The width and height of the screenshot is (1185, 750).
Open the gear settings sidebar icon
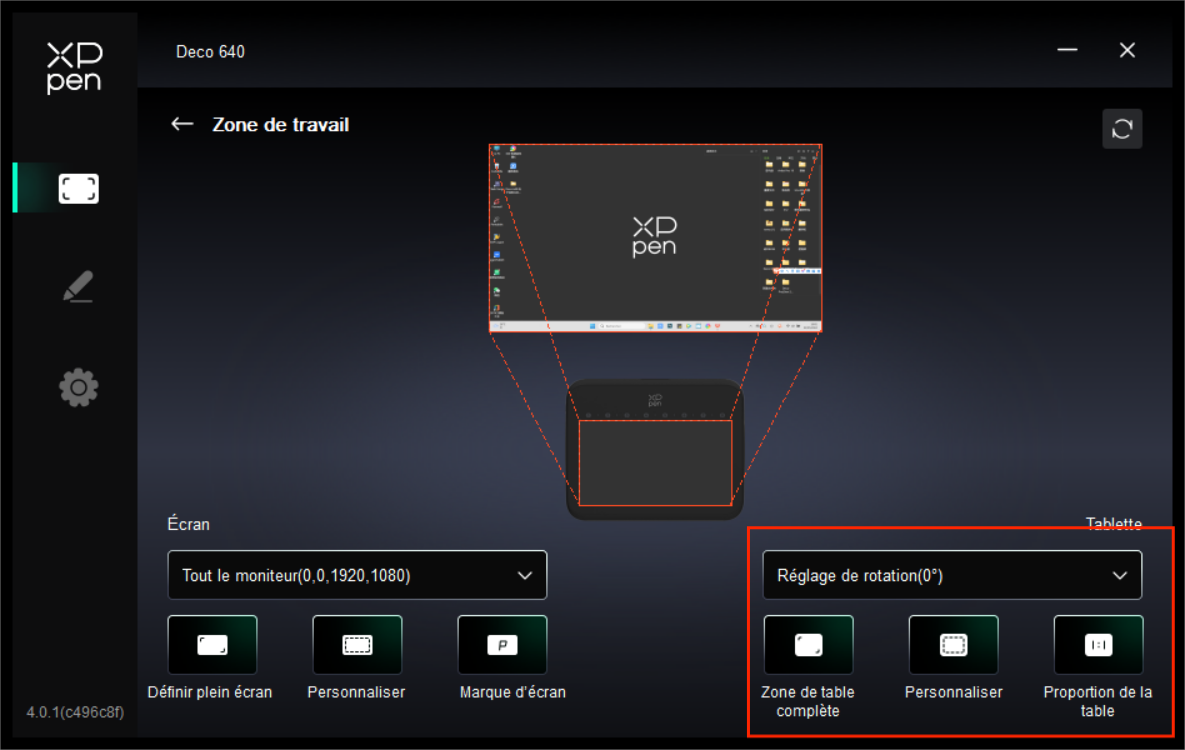pyautogui.click(x=78, y=387)
